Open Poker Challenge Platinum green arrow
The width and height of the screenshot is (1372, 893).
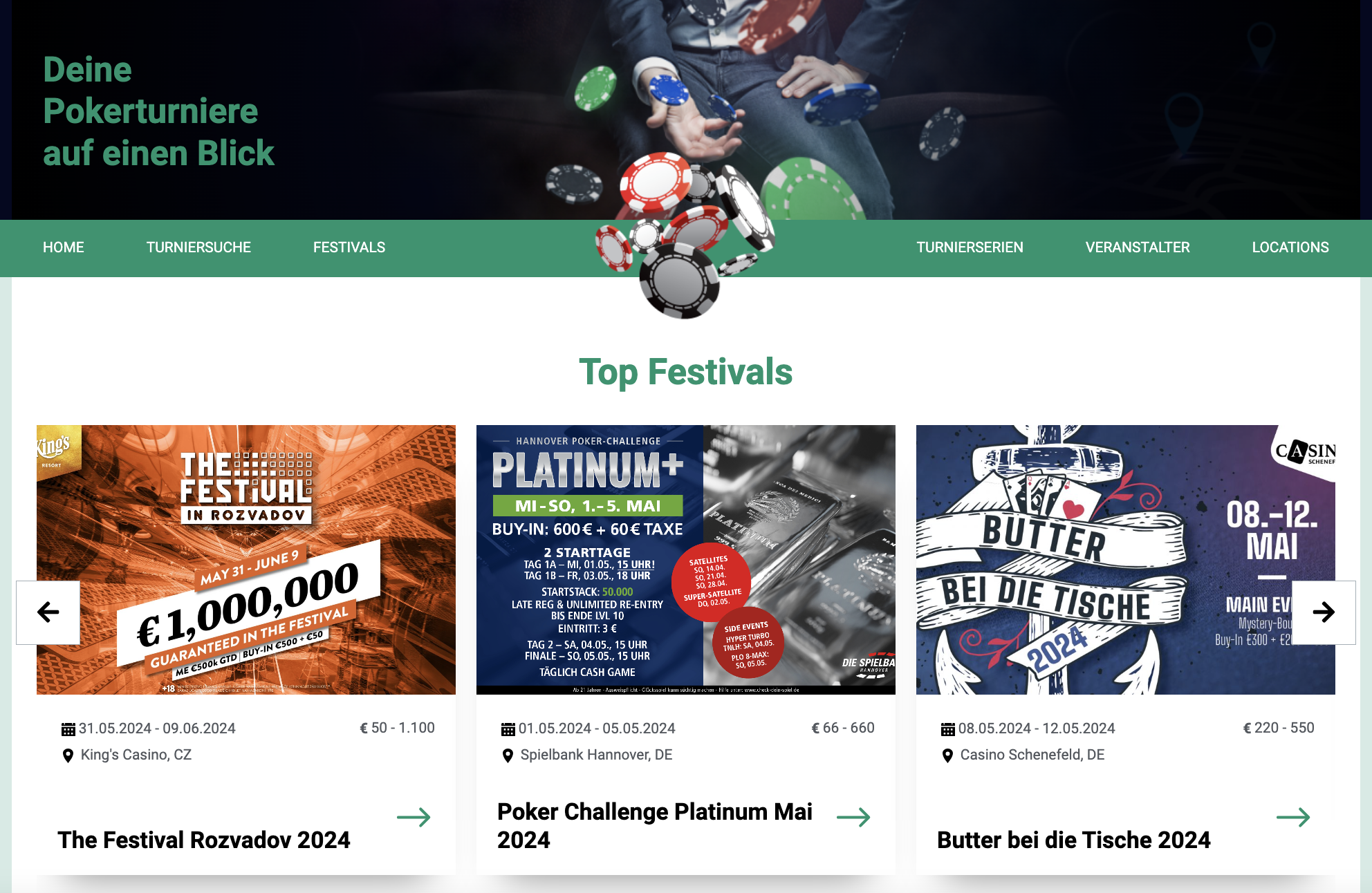(853, 818)
